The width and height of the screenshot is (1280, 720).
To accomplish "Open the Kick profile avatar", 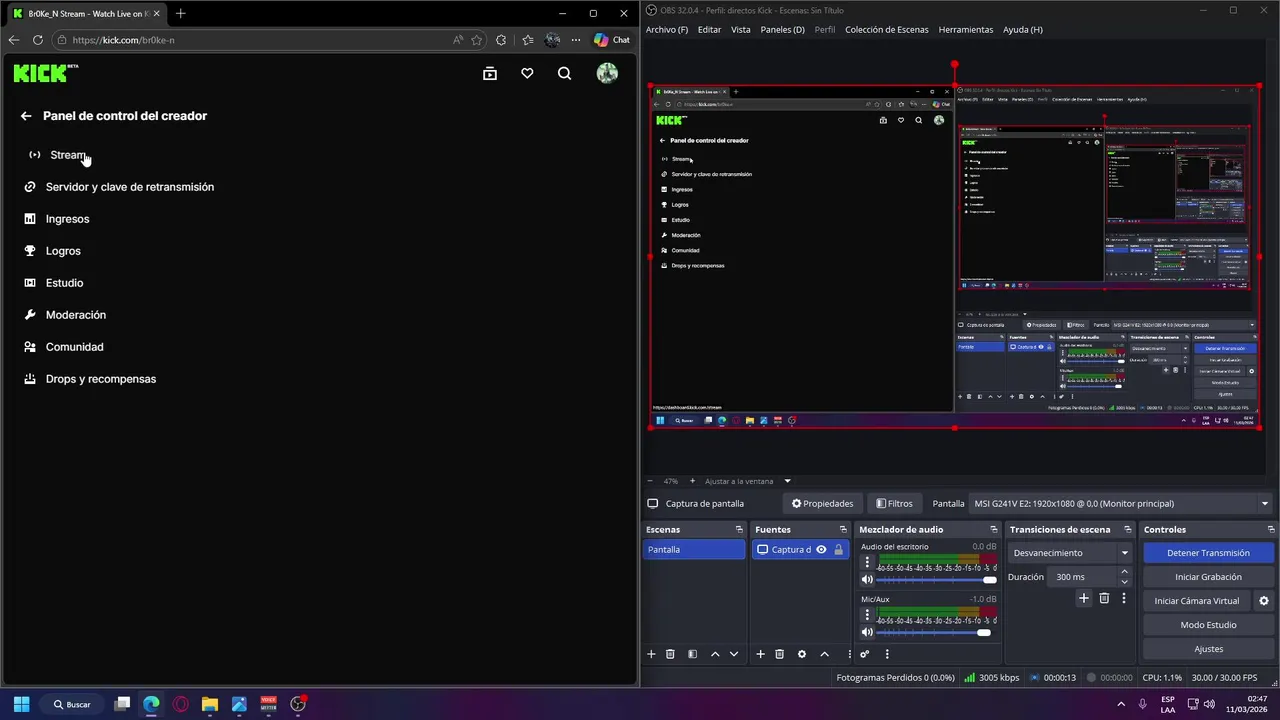I will 607,73.
